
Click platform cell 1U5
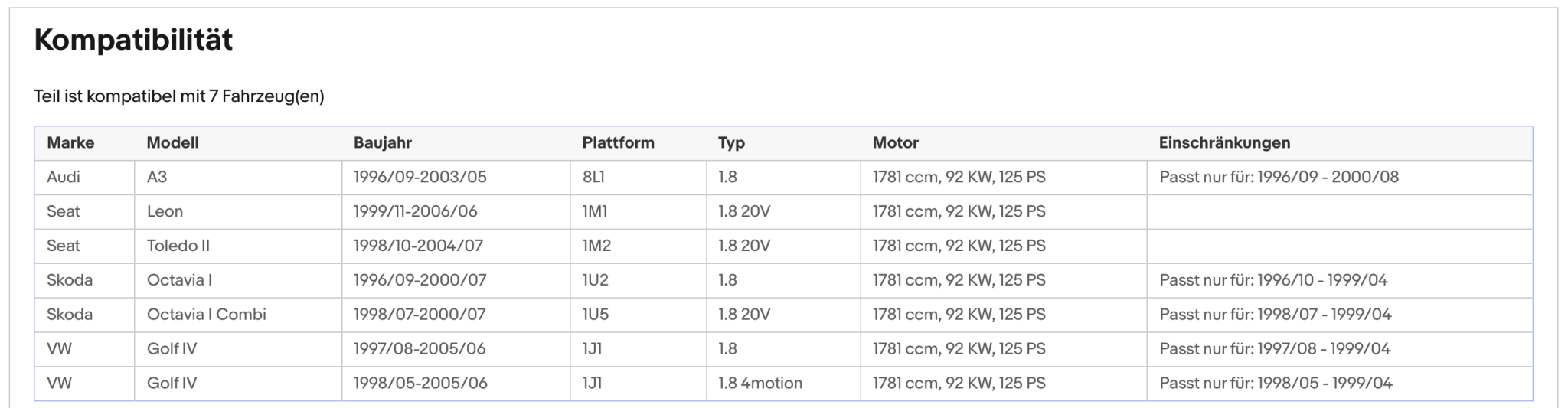pyautogui.click(x=639, y=315)
